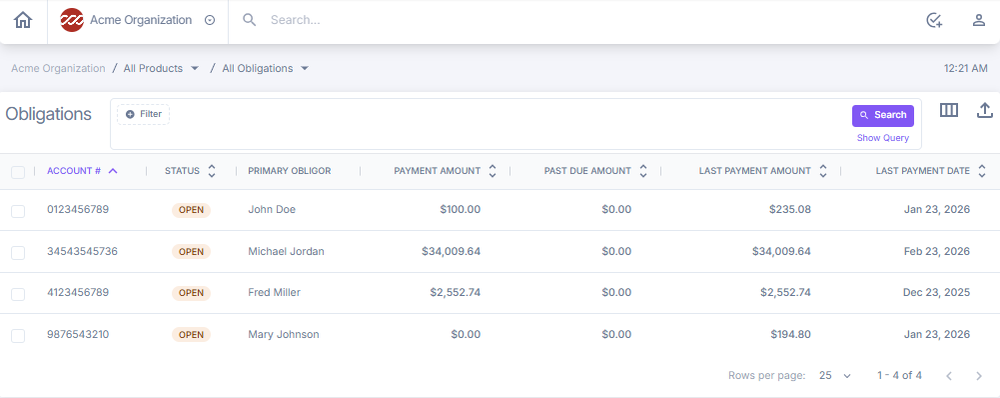Sort by Last Payment Amount column

tap(763, 171)
